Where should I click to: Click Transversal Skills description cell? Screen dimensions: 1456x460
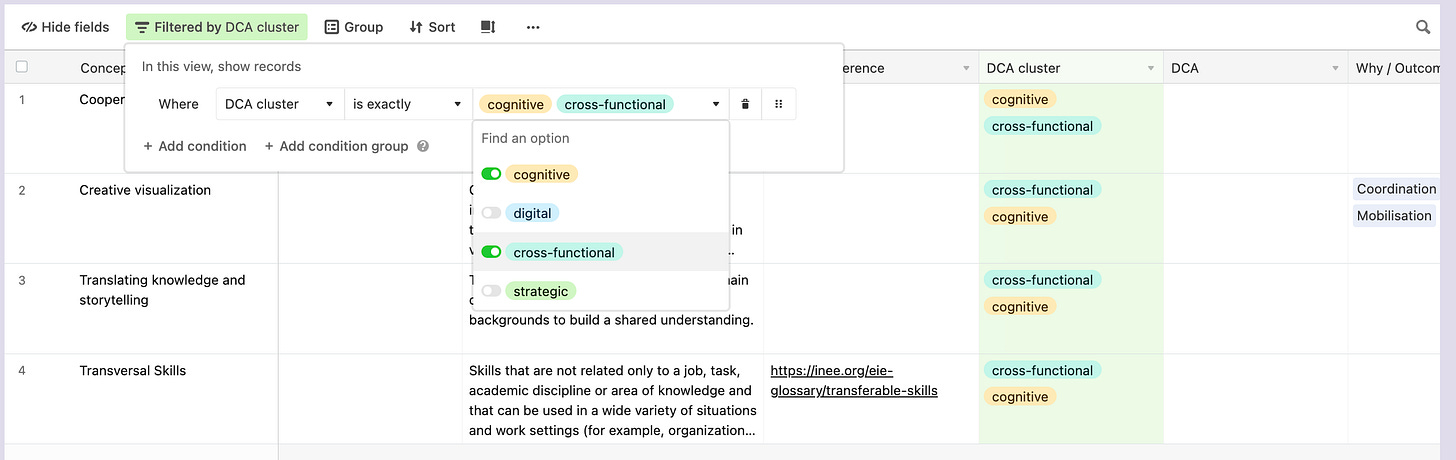pyautogui.click(x=613, y=399)
